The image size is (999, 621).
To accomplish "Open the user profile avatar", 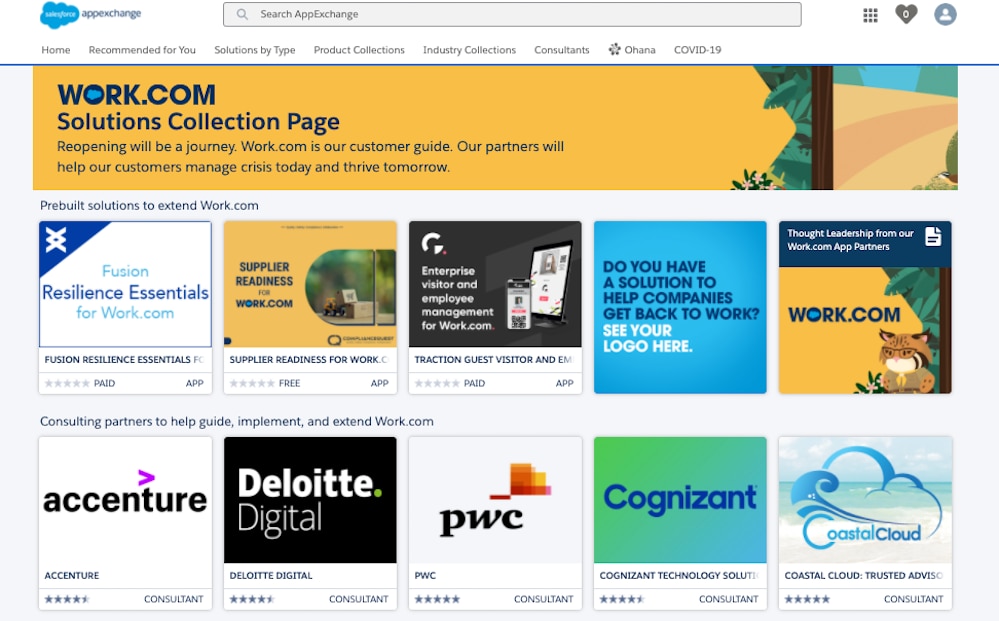I will point(945,14).
